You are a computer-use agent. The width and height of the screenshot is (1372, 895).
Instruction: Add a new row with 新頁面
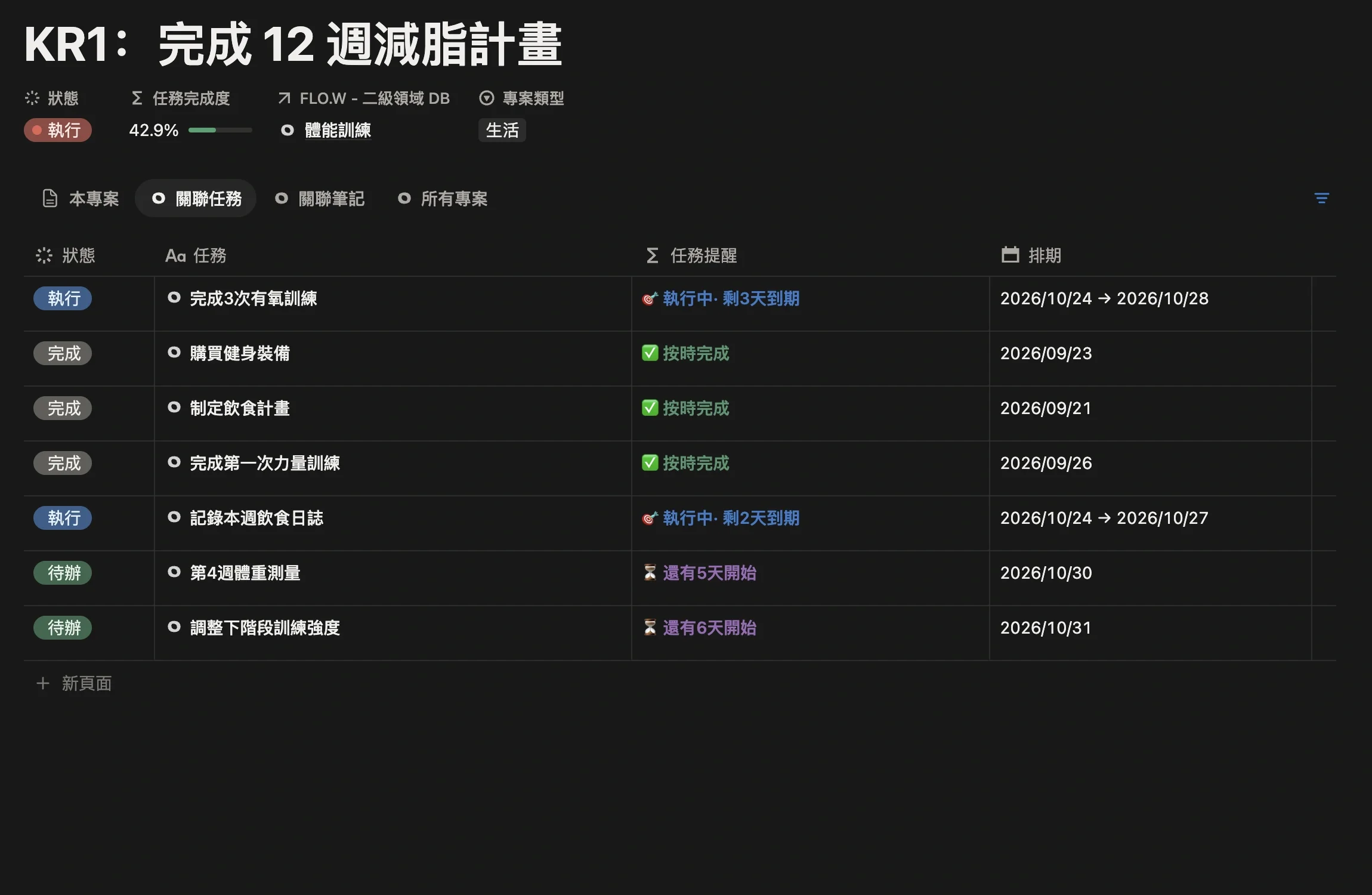point(74,683)
